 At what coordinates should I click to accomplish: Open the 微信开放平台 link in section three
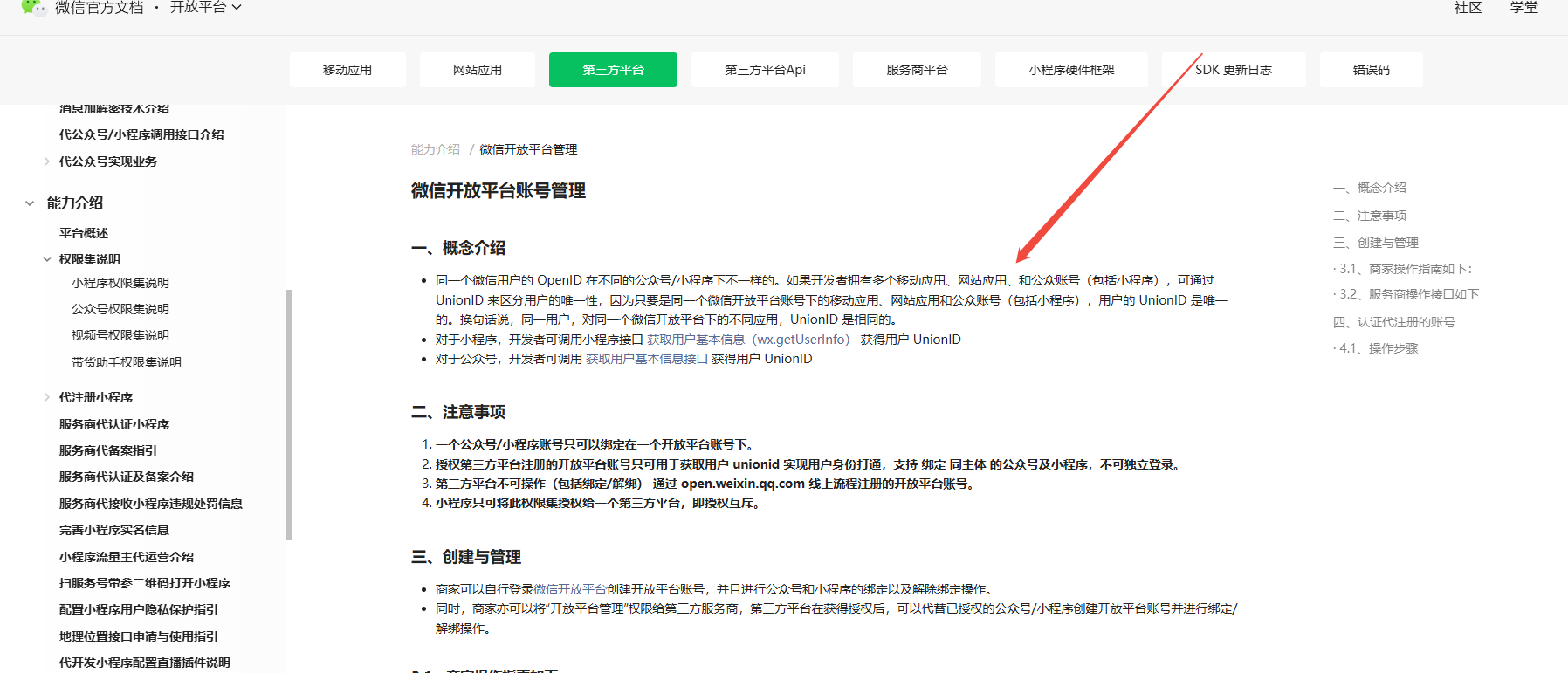point(570,589)
